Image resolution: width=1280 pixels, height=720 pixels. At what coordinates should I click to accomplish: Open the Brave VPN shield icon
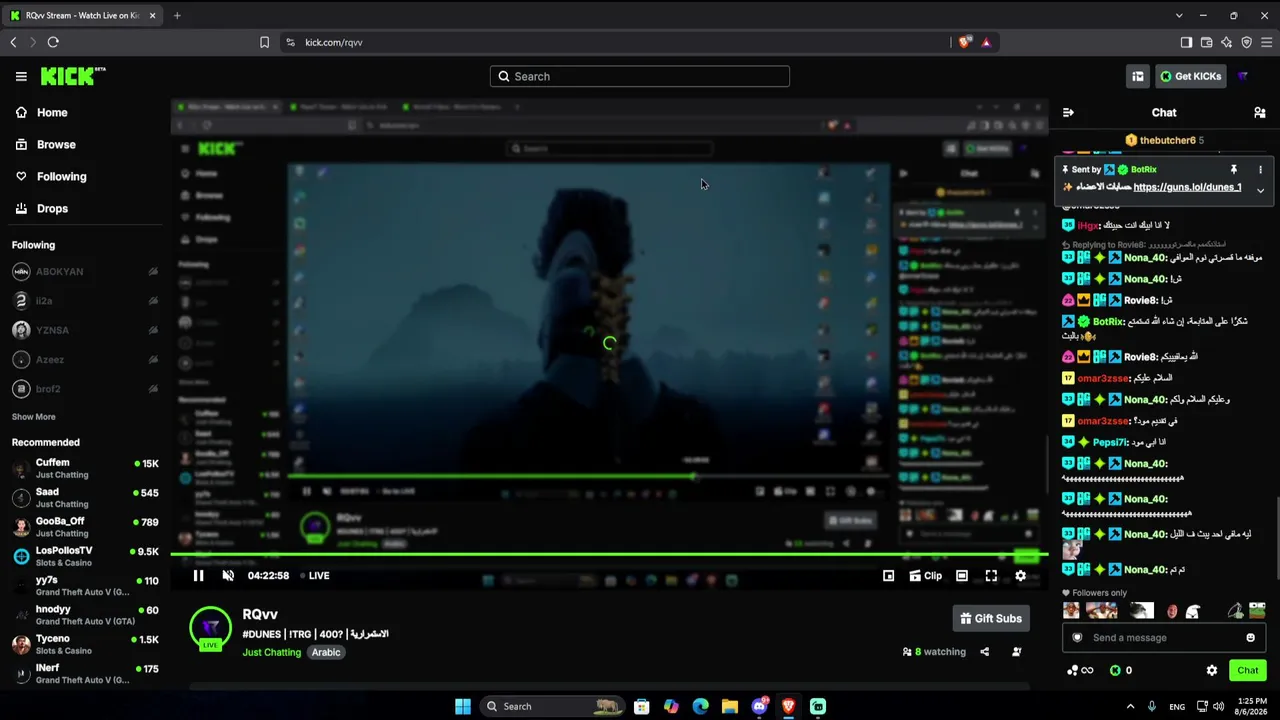point(1246,42)
